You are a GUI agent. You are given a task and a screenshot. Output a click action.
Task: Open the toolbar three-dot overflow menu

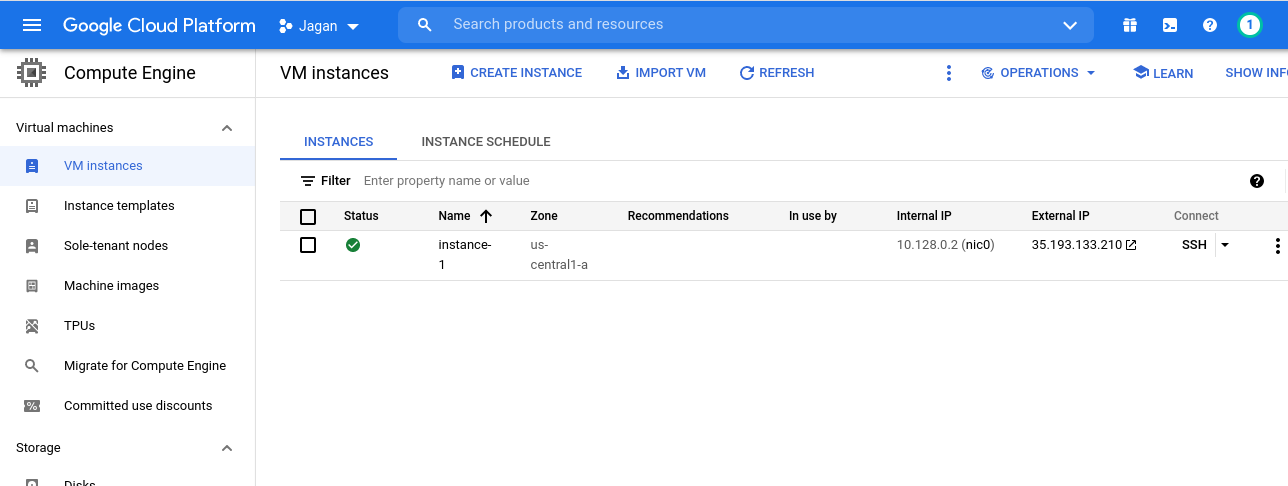[x=949, y=73]
